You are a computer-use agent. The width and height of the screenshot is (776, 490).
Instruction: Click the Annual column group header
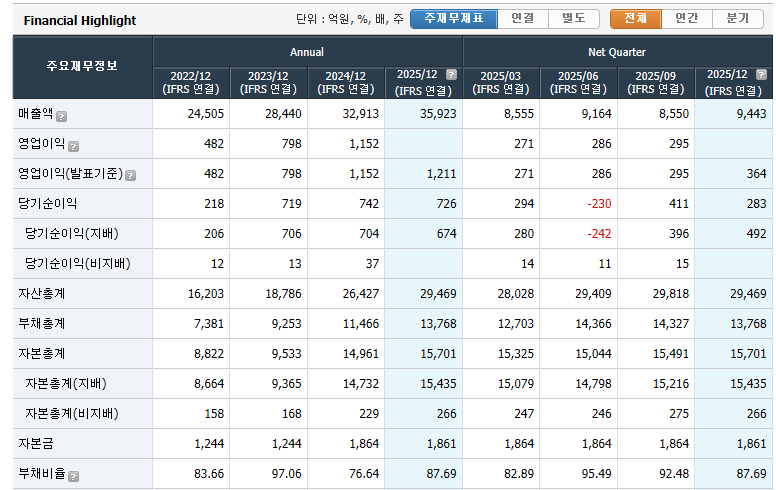[307, 52]
